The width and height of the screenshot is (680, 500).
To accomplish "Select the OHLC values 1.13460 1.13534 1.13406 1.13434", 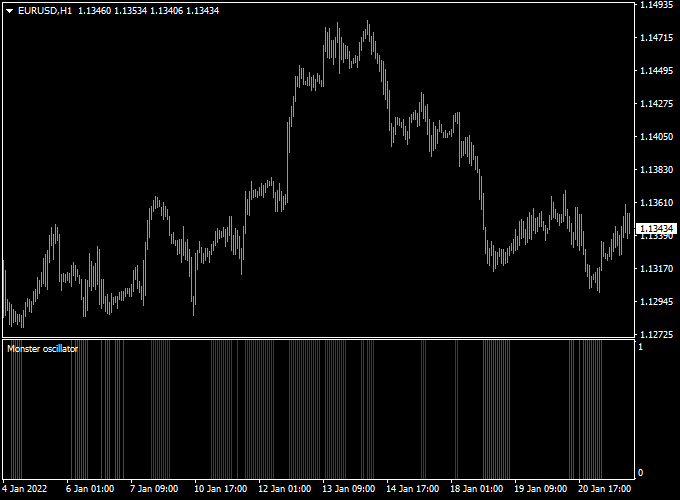I will 148,11.
